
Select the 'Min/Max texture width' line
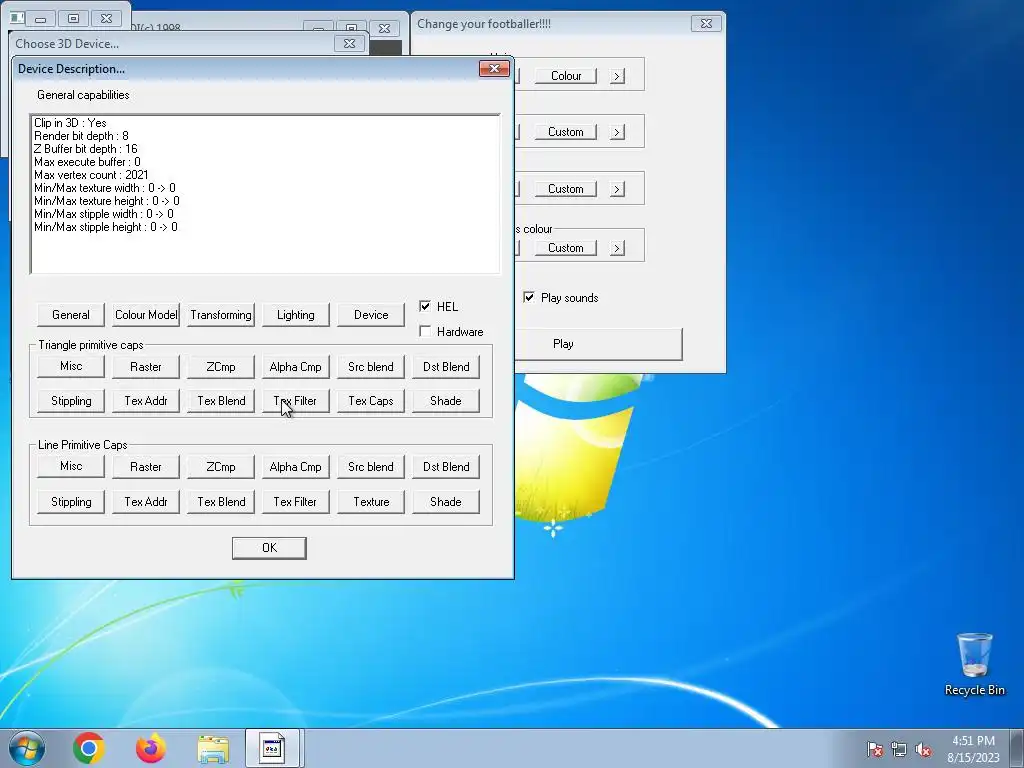click(104, 188)
